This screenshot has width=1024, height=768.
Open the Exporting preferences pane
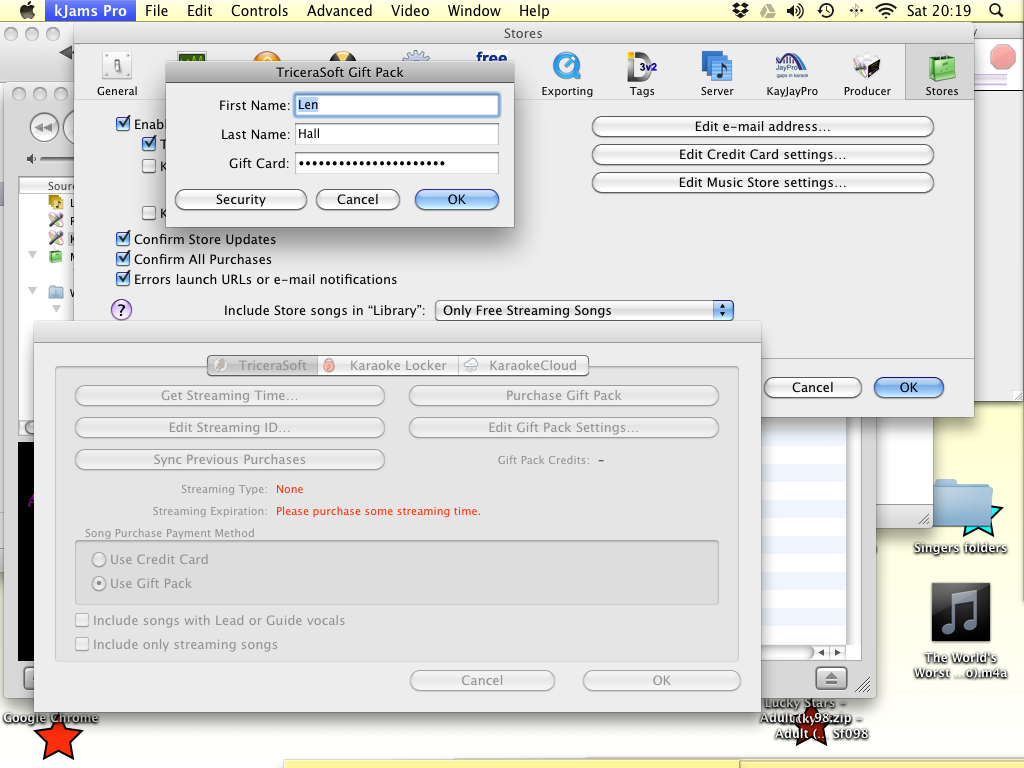pyautogui.click(x=567, y=73)
